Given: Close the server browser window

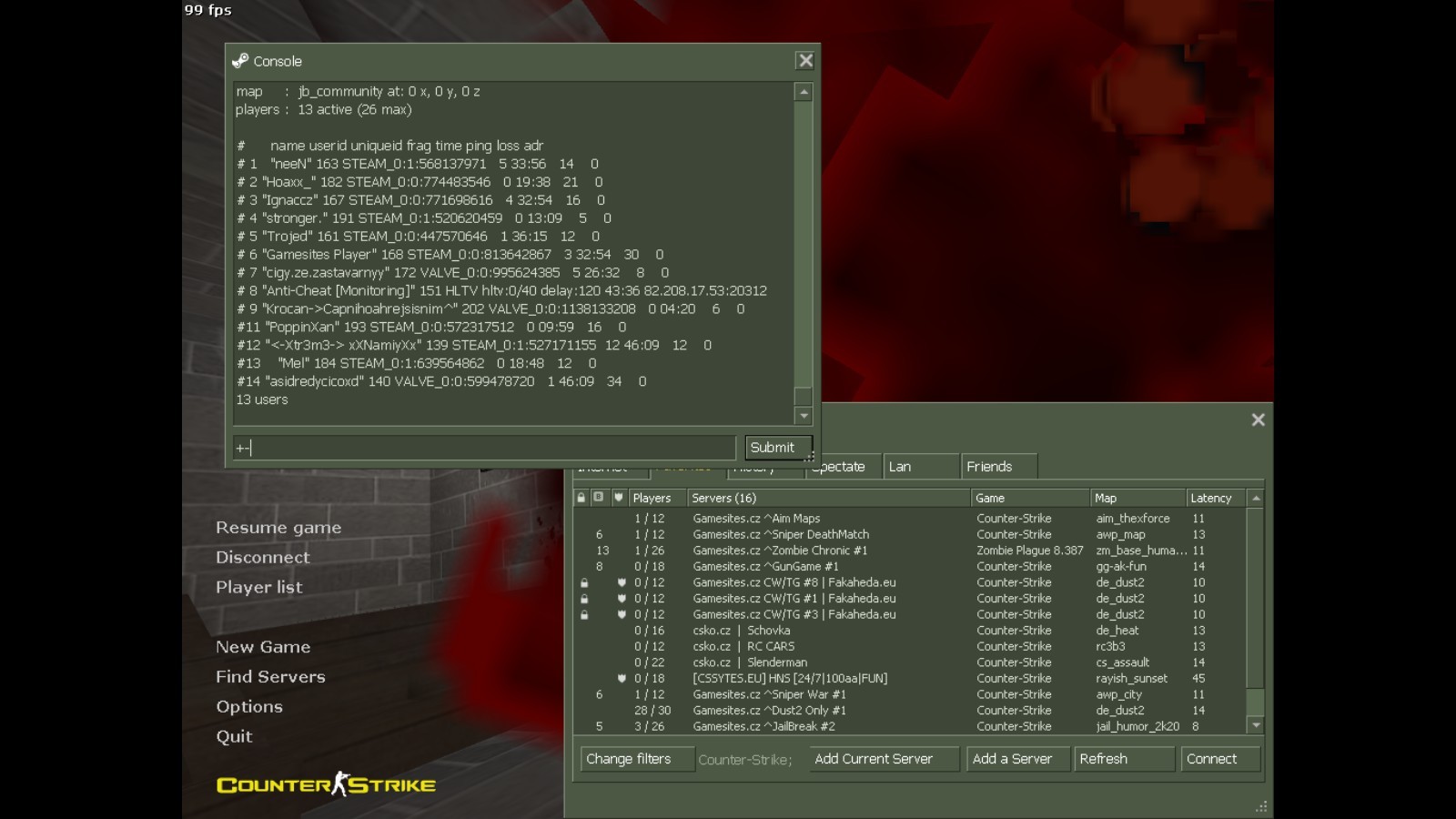Looking at the screenshot, I should (x=1258, y=420).
